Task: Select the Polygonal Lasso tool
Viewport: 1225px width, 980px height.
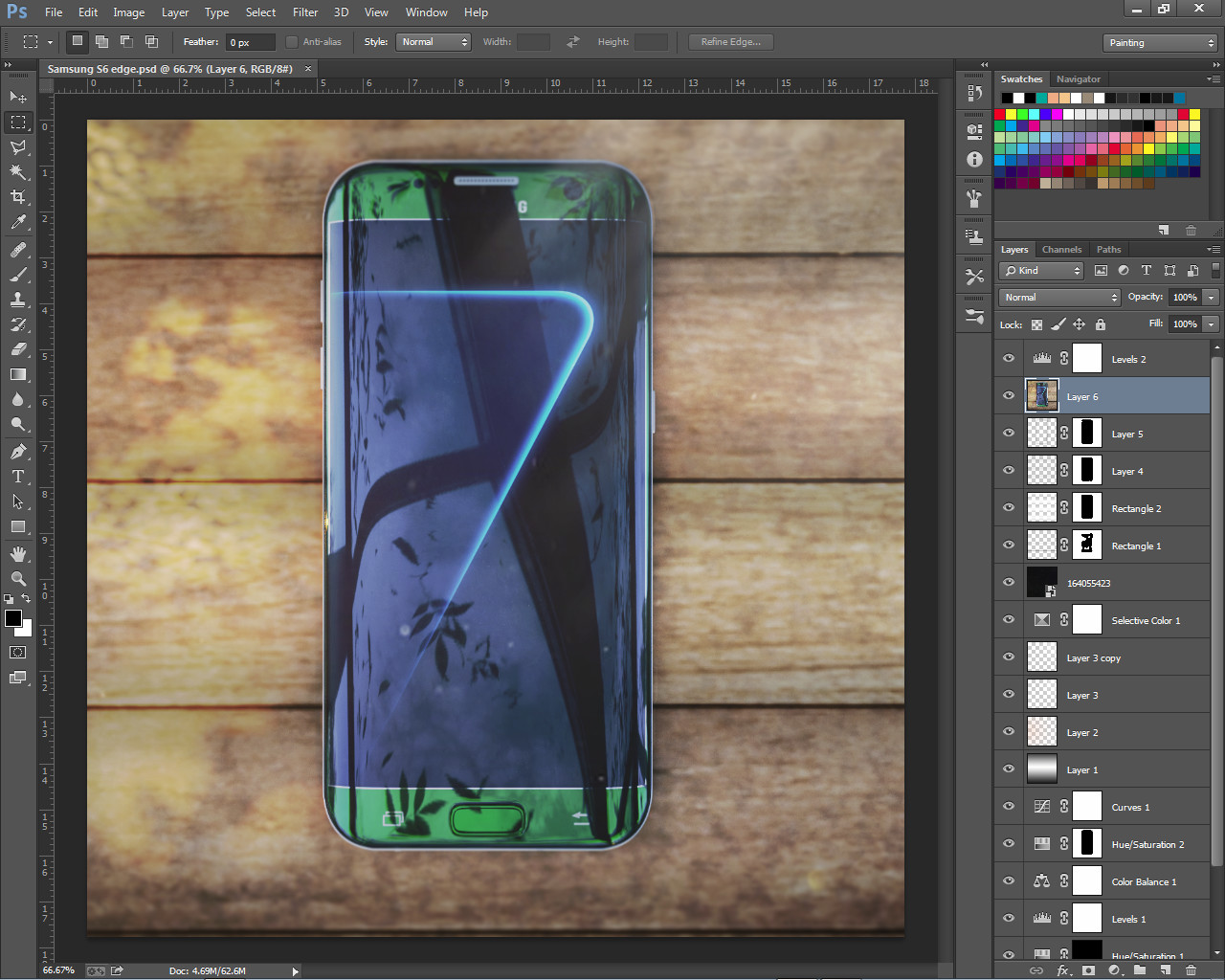Action: pyautogui.click(x=18, y=147)
